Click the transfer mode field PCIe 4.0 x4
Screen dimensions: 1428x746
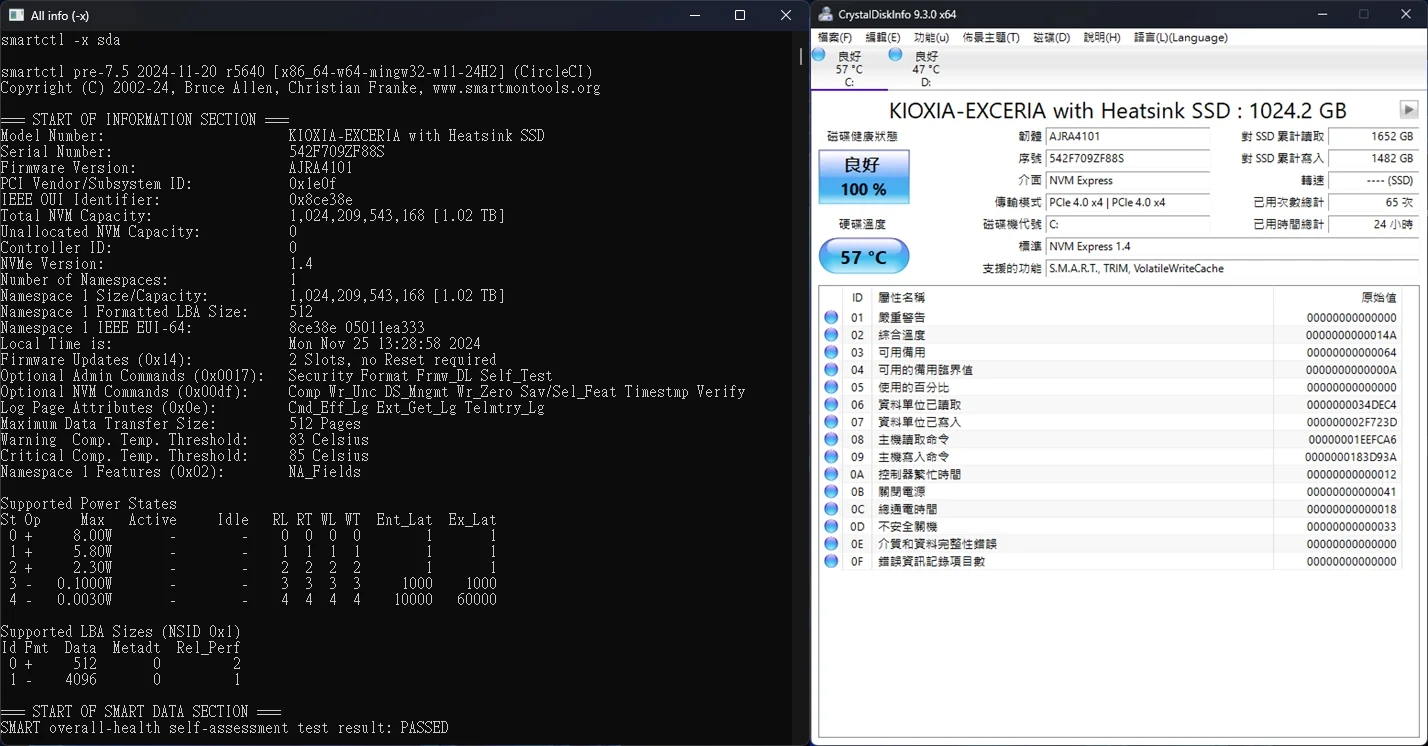[1127, 203]
